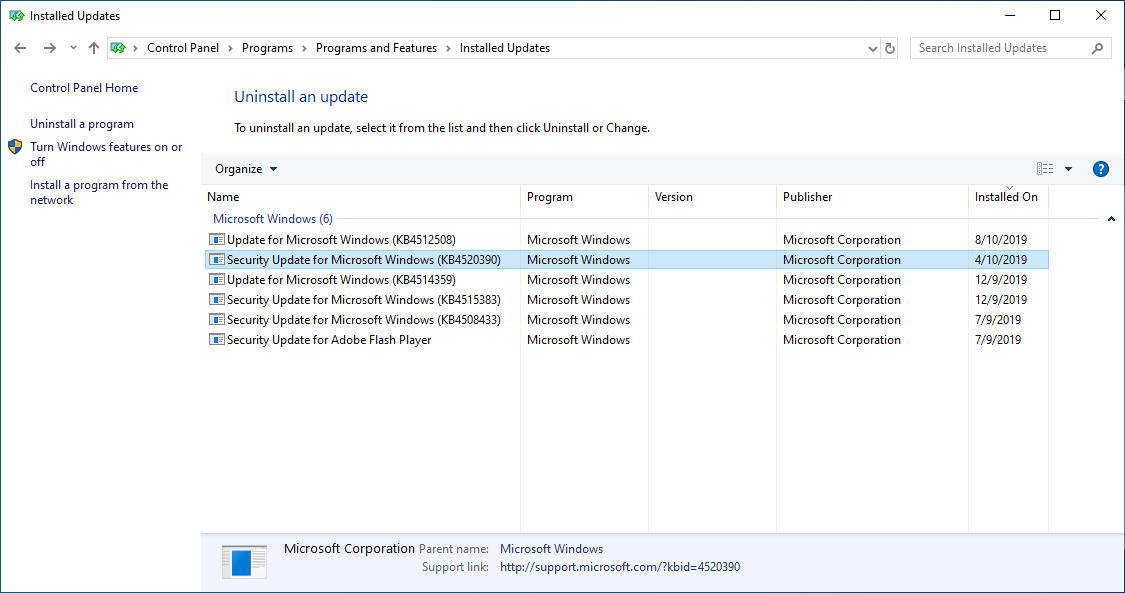
Task: Go forward with the Forward arrow
Action: [50, 48]
